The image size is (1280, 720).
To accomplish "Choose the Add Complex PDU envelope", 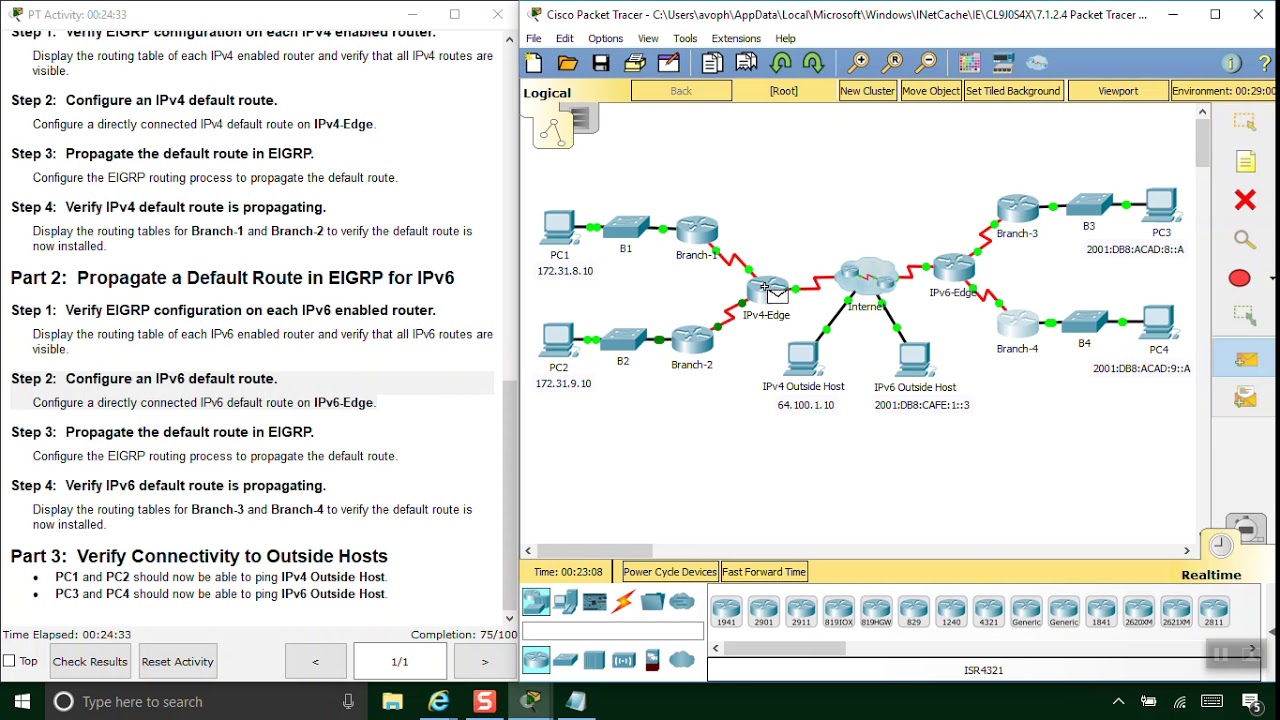I will [1245, 398].
